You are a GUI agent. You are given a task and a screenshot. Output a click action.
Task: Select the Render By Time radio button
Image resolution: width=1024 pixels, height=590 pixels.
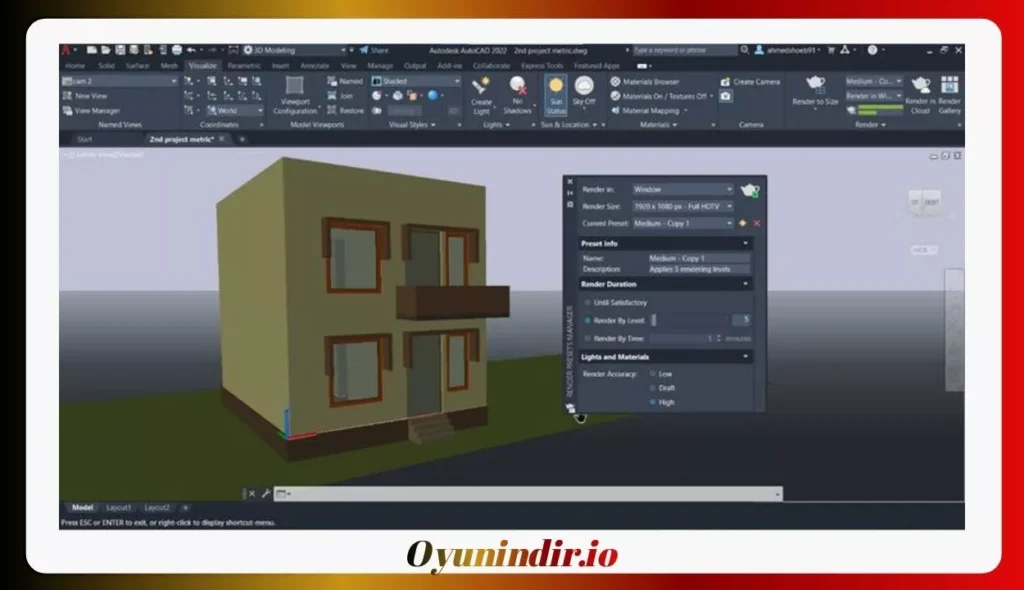(x=587, y=338)
